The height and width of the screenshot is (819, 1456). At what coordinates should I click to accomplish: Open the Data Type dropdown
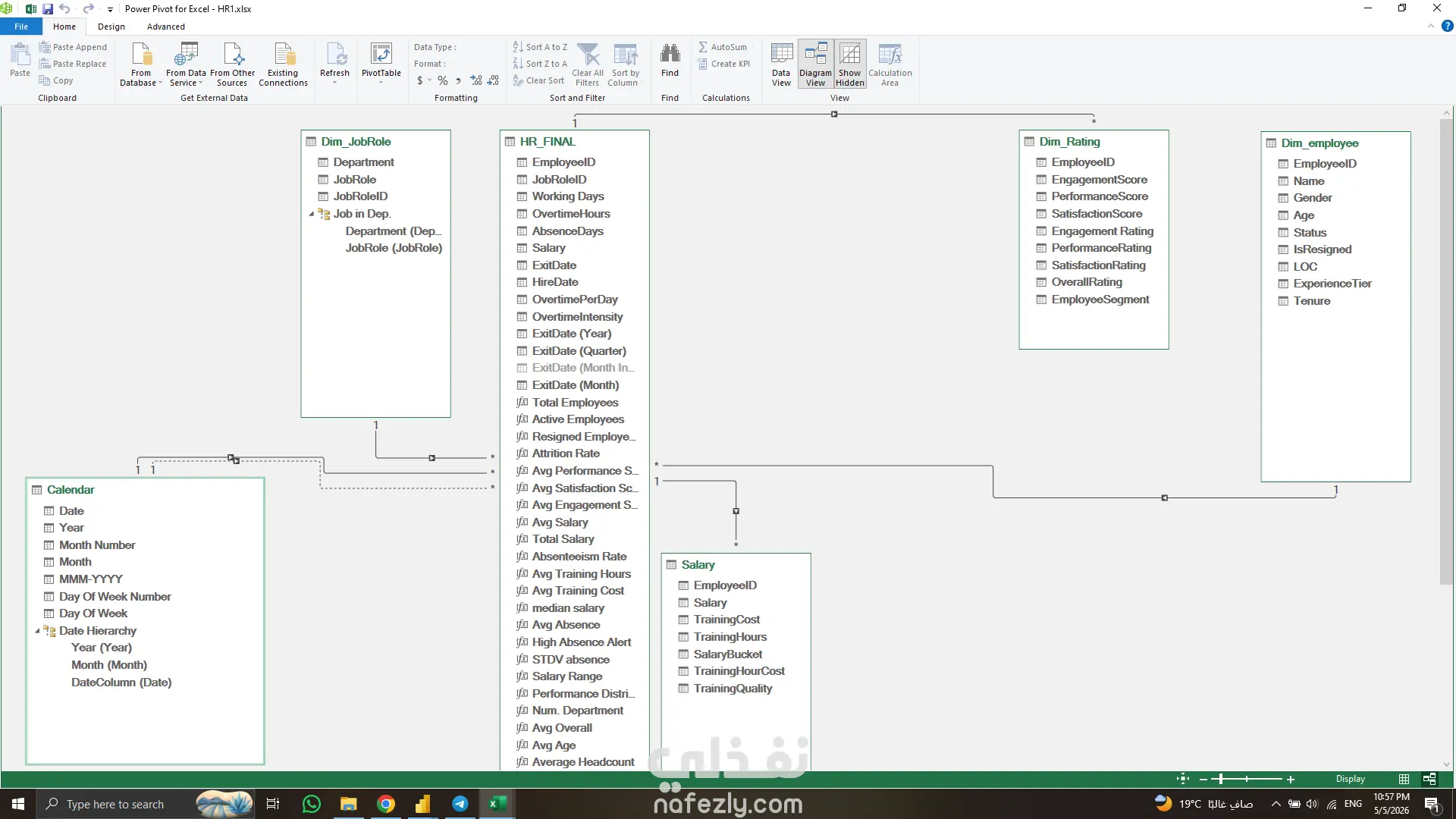coord(438,47)
